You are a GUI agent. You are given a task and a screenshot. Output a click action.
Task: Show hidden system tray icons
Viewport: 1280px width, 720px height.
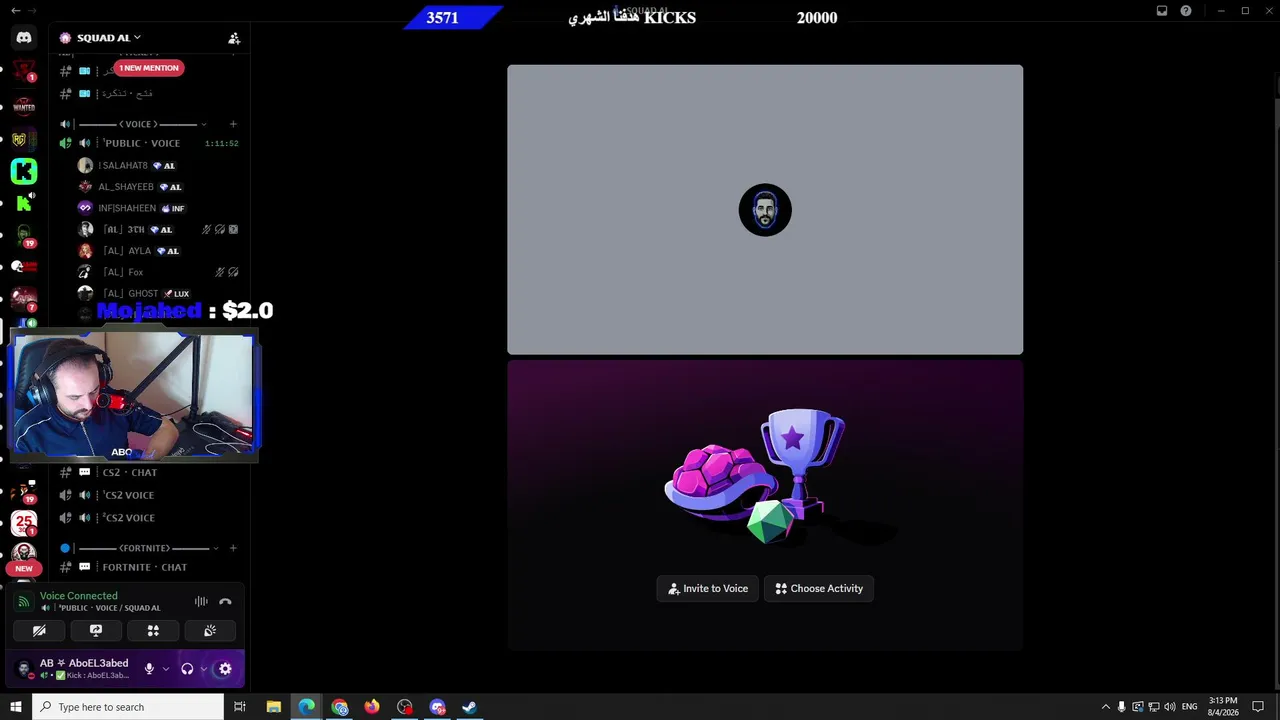1105,707
